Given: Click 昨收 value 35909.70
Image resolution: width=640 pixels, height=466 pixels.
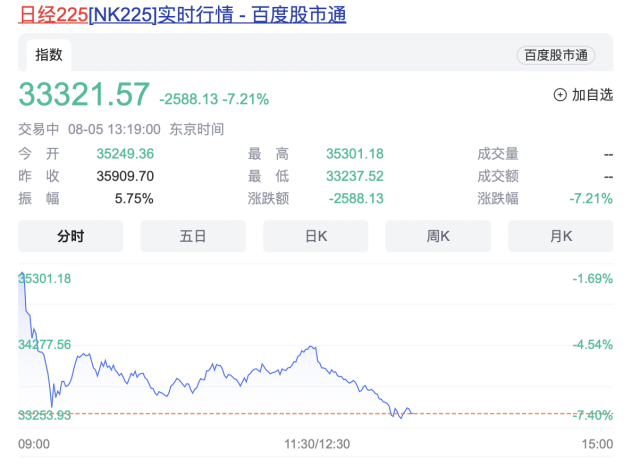Looking at the screenshot, I should (x=125, y=176).
